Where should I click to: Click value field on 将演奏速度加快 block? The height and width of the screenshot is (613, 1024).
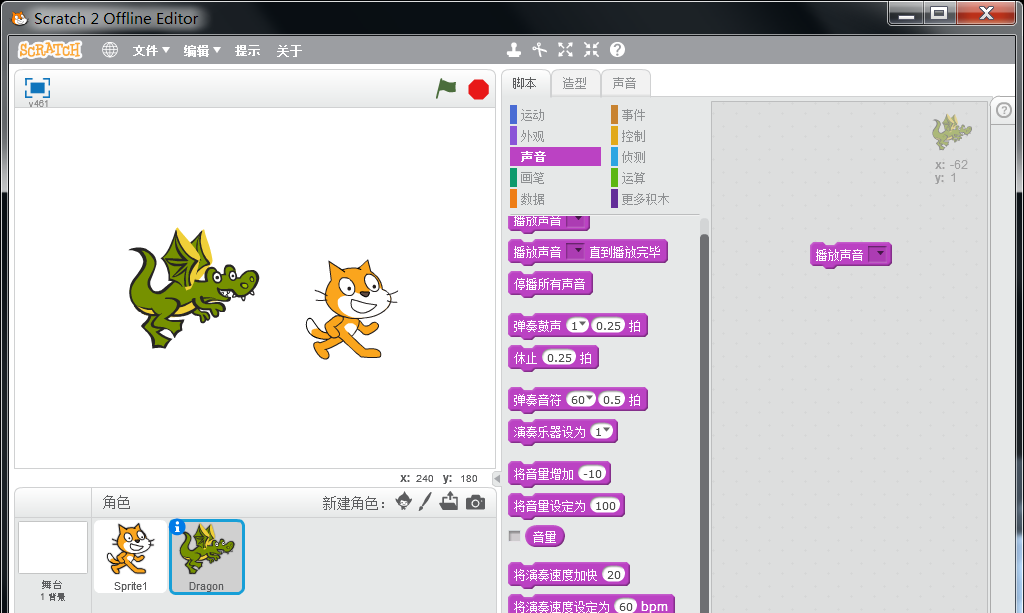click(614, 574)
